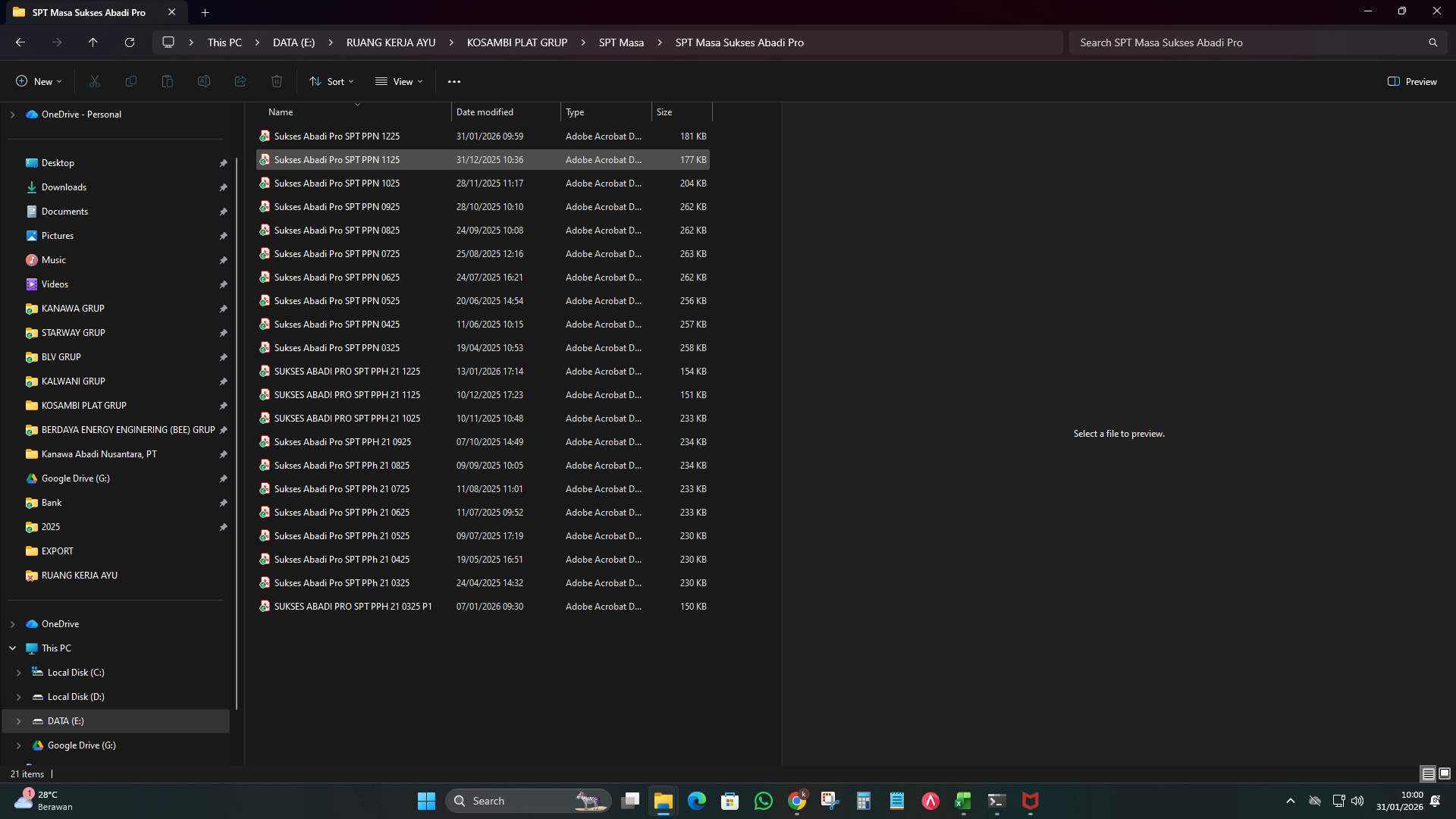Viewport: 1456px width, 819px height.
Task: Cut the selected file using the scissors icon
Action: coord(94,81)
